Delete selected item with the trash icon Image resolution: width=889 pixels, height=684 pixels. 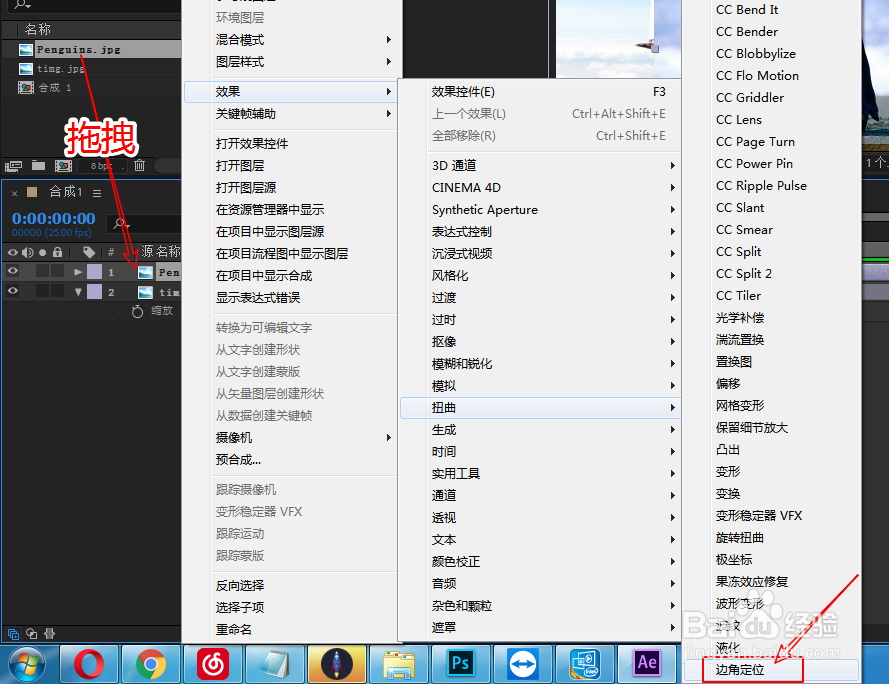tap(139, 166)
